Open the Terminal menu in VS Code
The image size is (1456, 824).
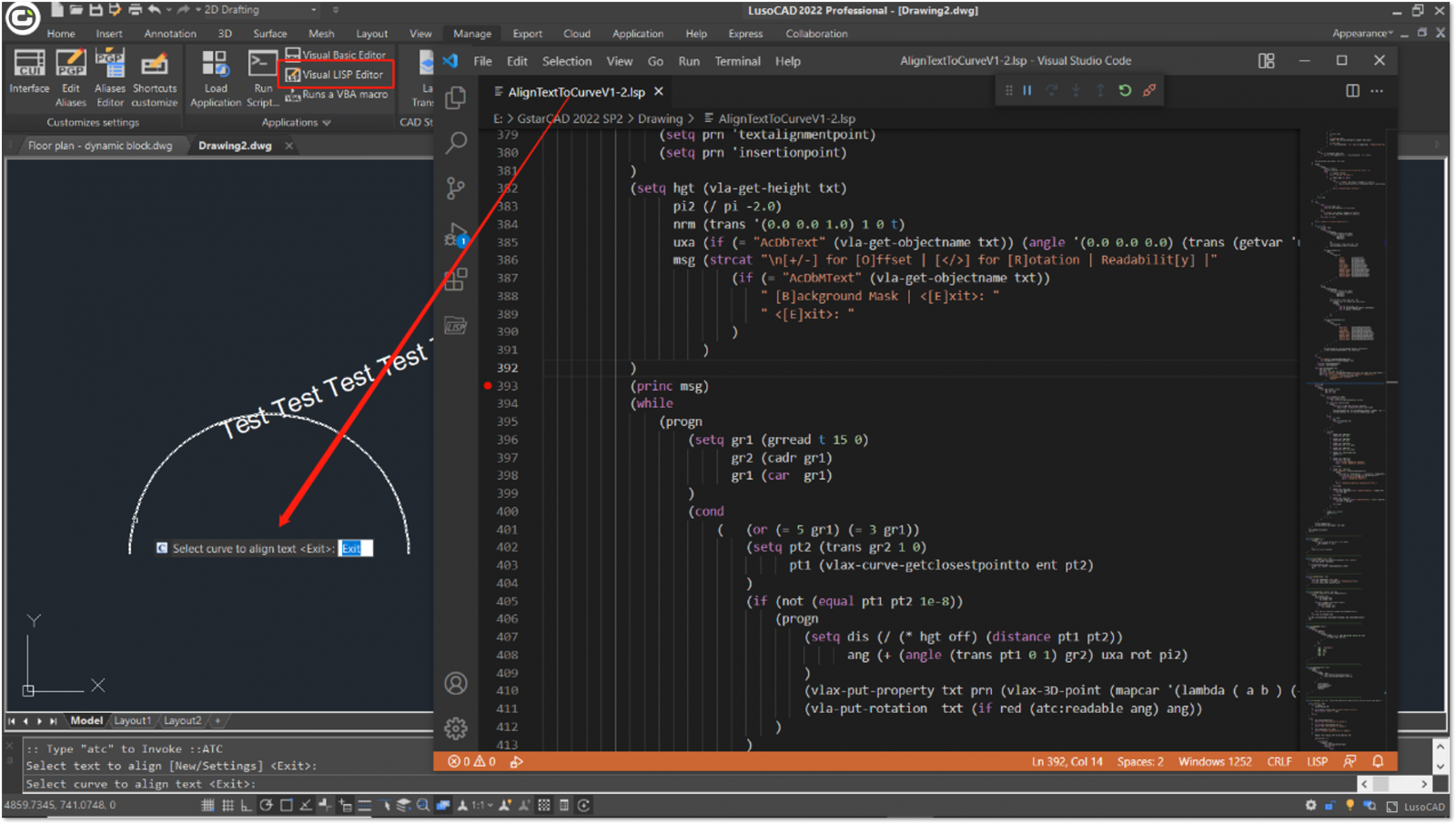[737, 61]
